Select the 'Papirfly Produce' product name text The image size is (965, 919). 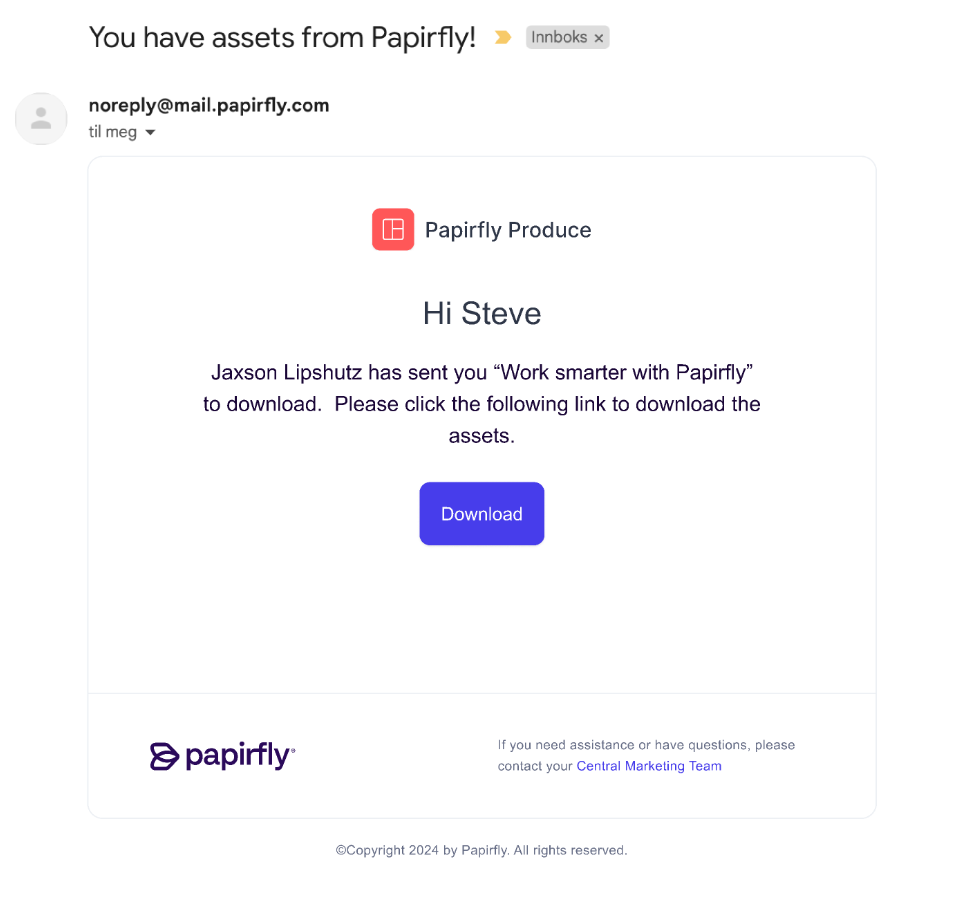[508, 230]
